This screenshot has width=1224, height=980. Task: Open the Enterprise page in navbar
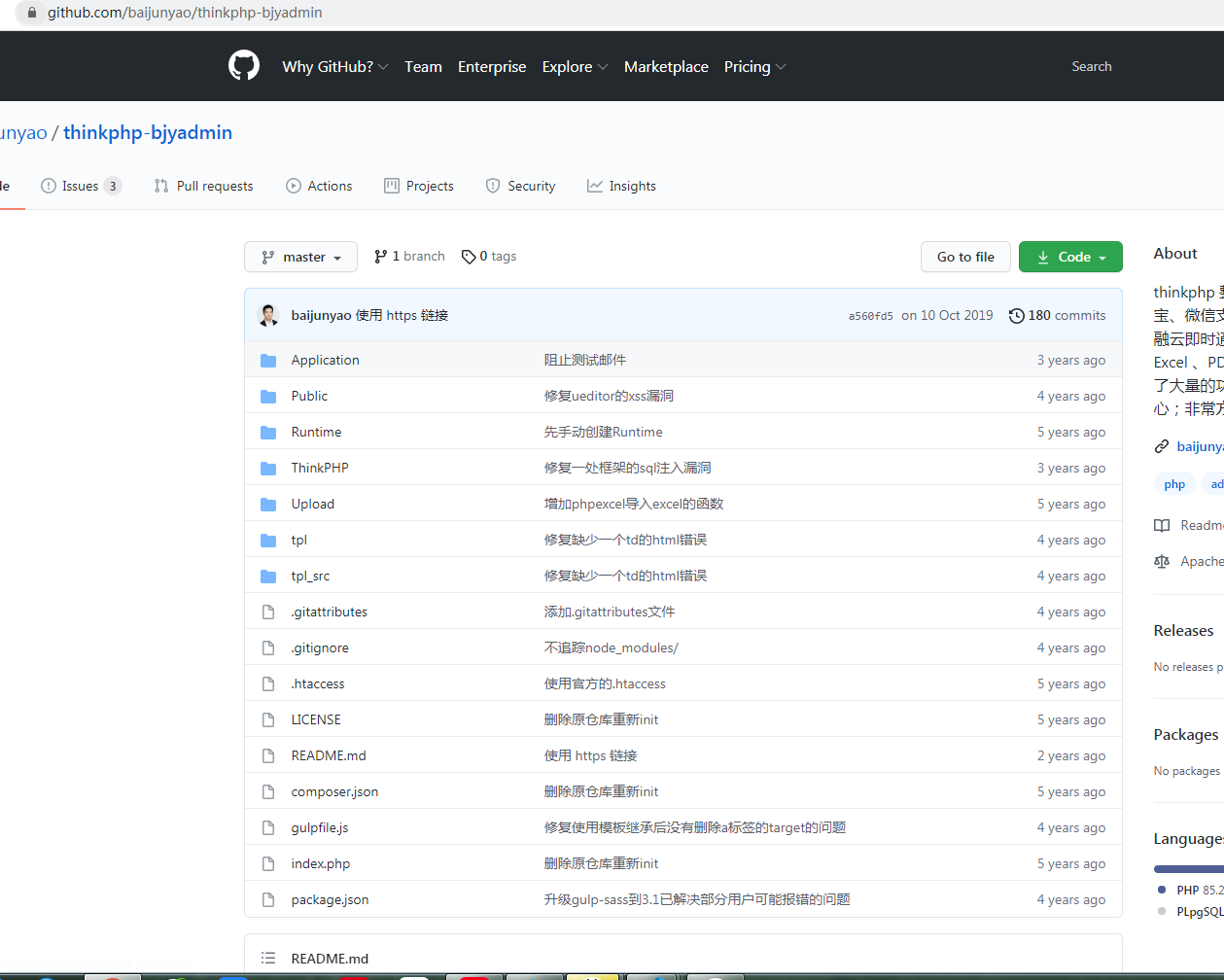point(492,66)
